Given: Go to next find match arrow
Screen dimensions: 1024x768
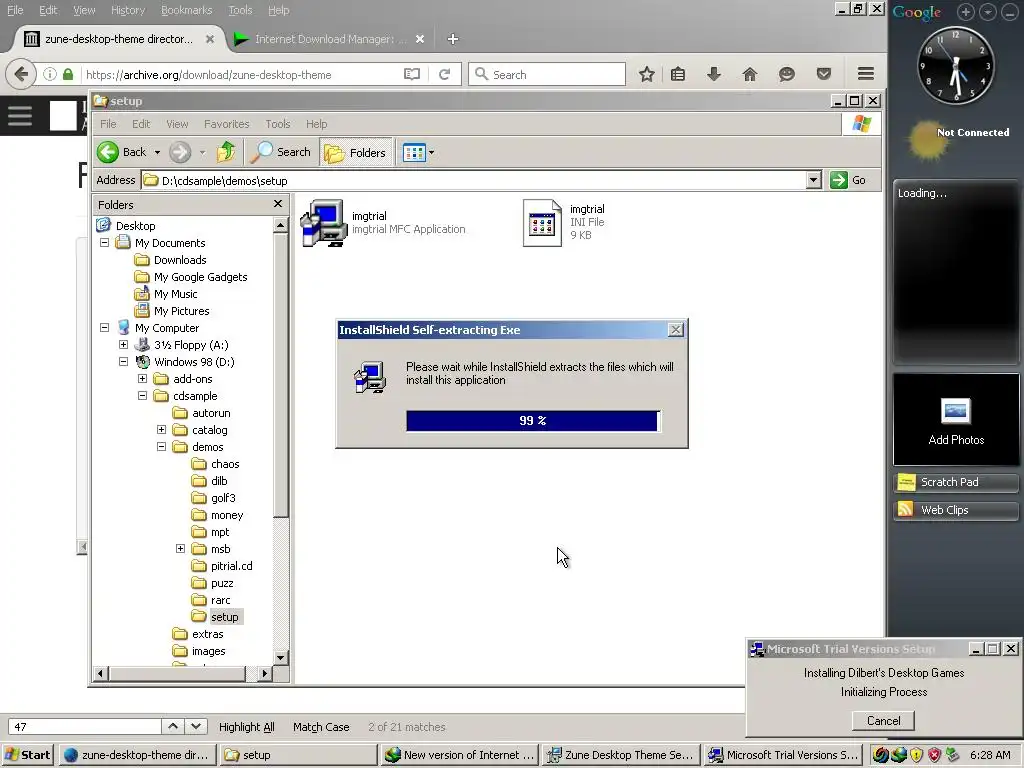Looking at the screenshot, I should (x=196, y=726).
